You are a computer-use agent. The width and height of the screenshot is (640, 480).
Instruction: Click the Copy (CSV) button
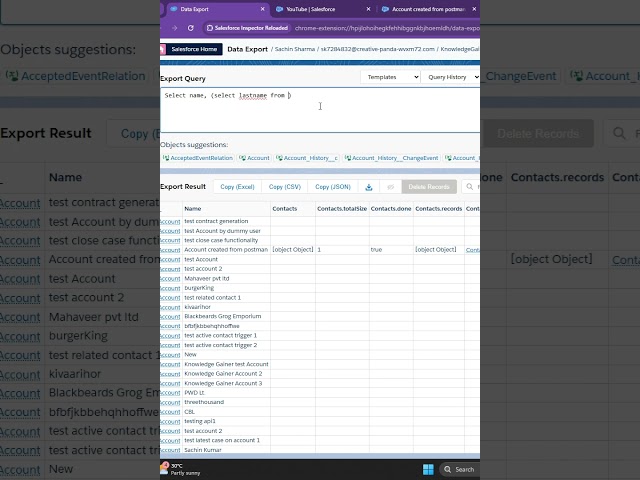pyautogui.click(x=284, y=187)
